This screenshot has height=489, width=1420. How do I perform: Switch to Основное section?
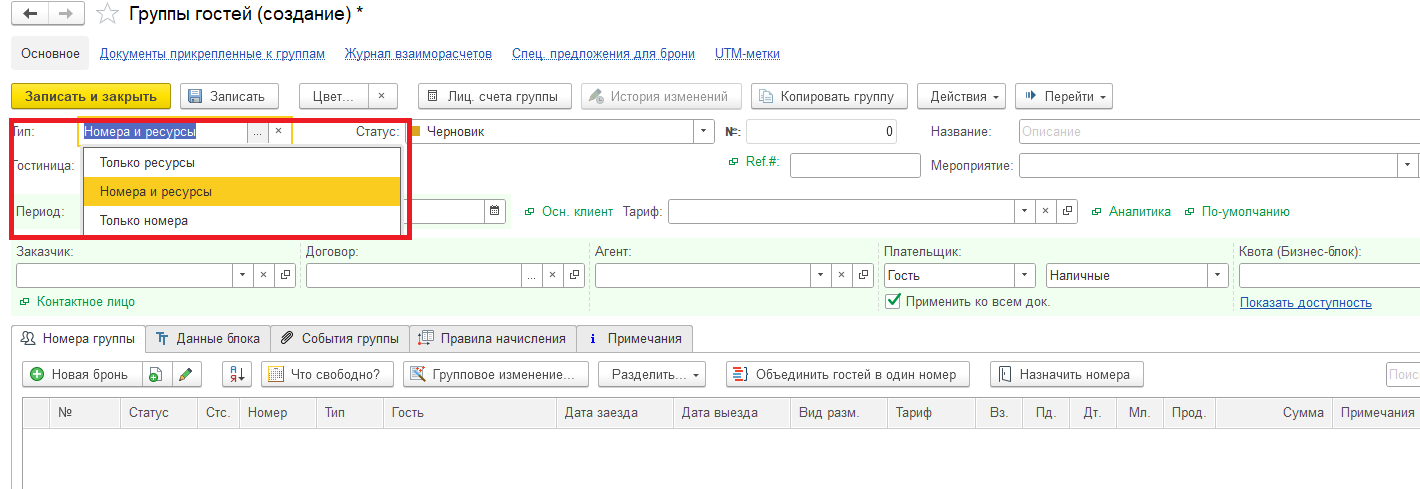pyautogui.click(x=50, y=53)
